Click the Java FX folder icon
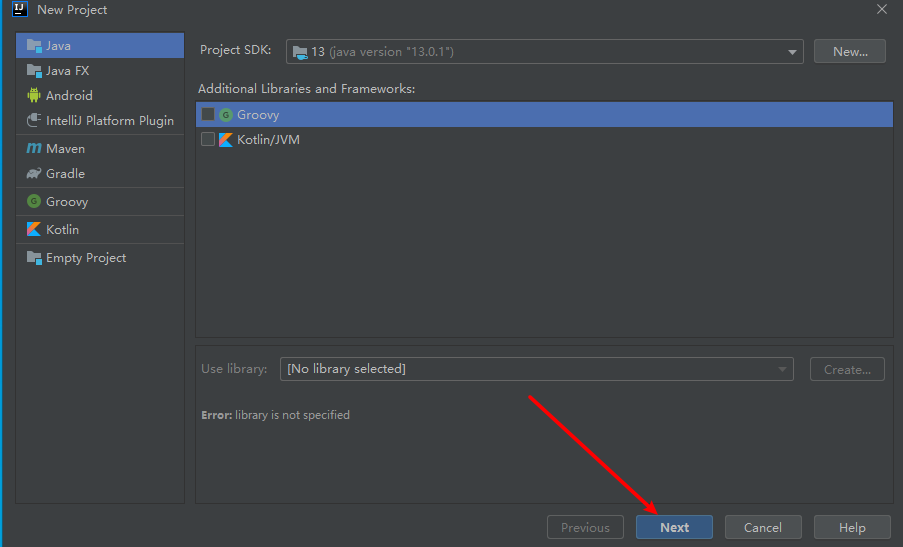Screen dimensions: 903x547 click(34, 71)
